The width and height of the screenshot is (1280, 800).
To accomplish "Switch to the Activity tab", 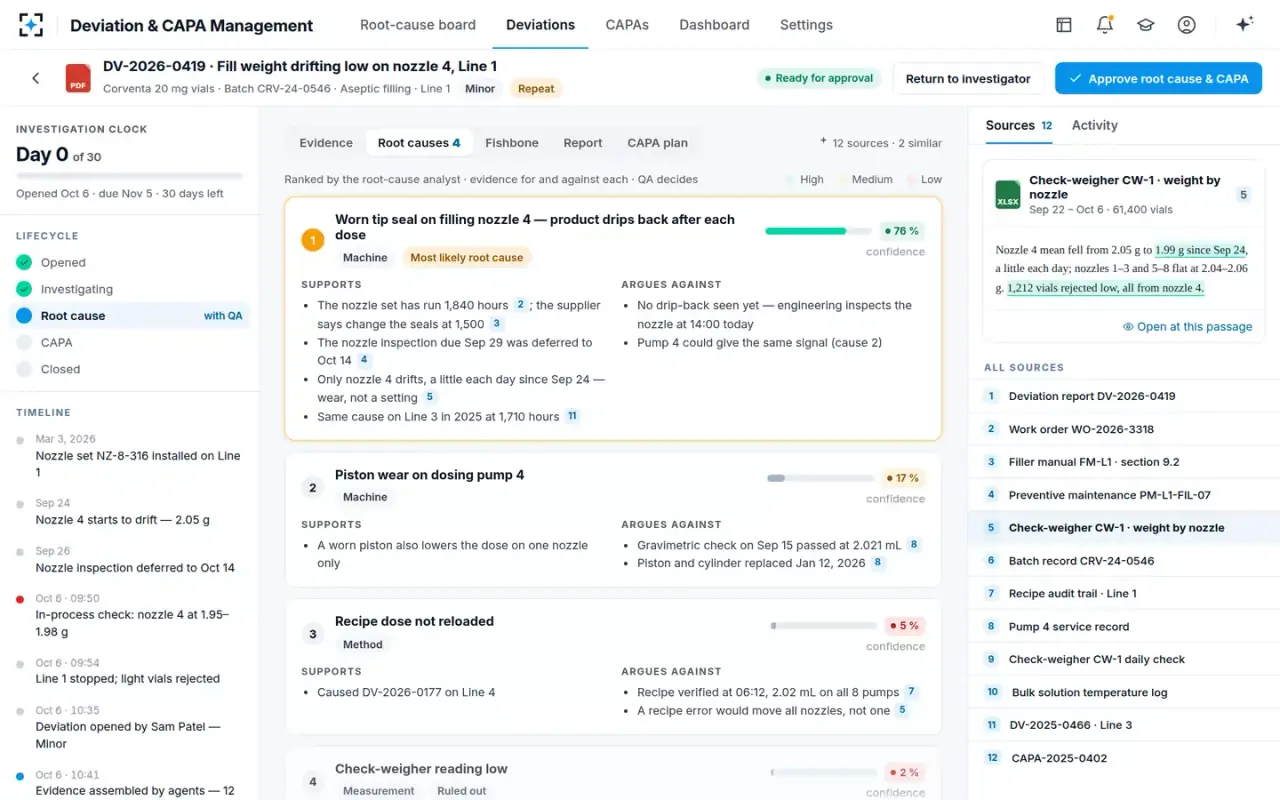I will 1095,125.
